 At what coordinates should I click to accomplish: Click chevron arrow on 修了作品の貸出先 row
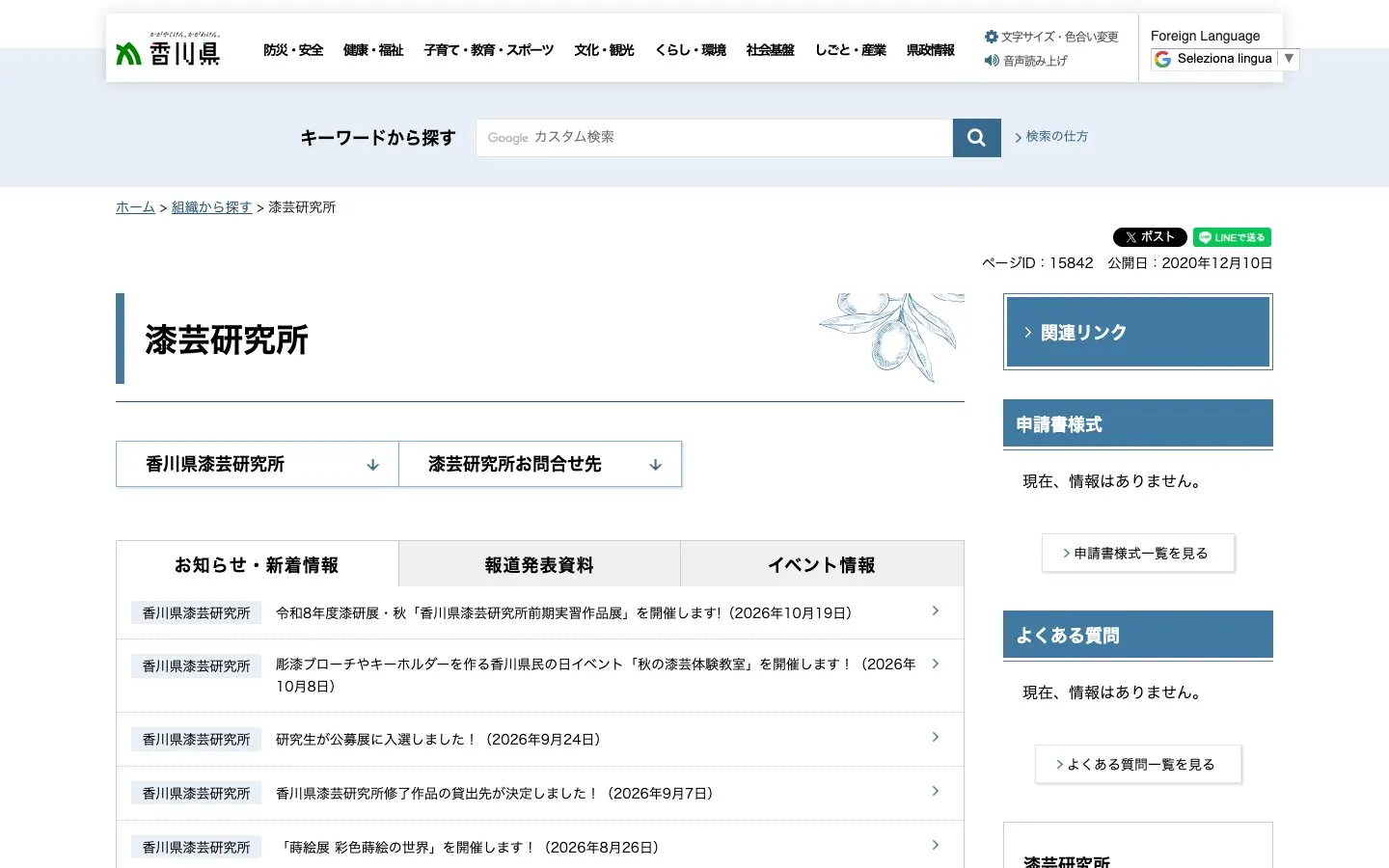tap(936, 791)
